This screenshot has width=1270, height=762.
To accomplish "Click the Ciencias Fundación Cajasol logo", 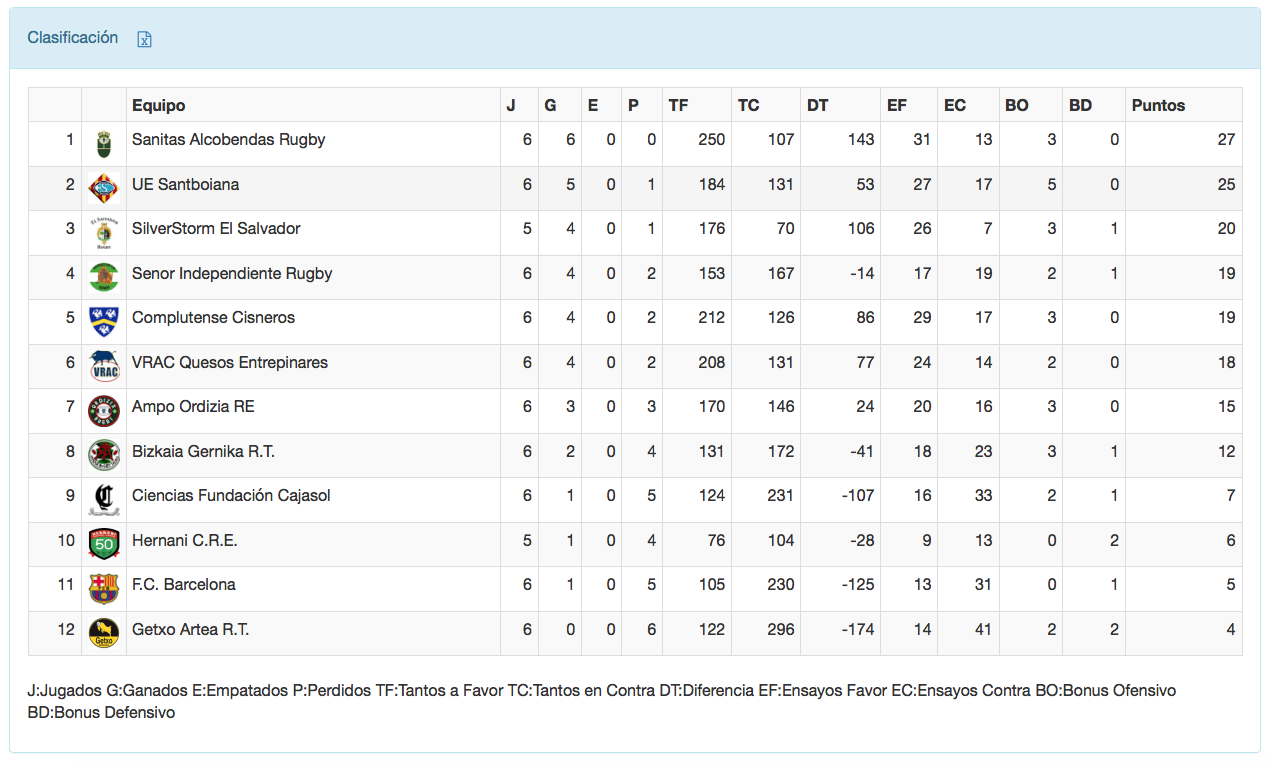I will click(104, 498).
